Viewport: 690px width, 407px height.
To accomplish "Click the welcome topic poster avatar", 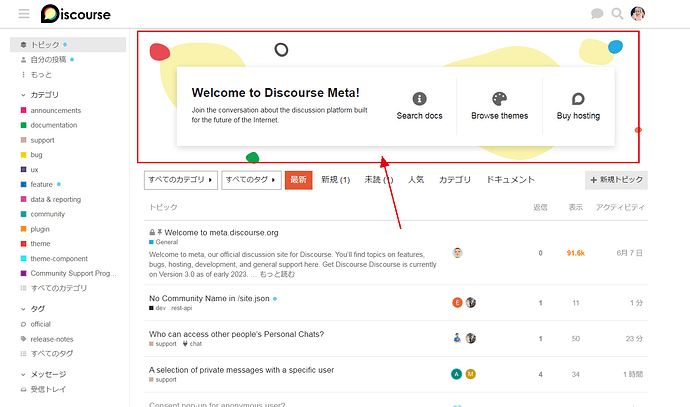I will pos(457,253).
